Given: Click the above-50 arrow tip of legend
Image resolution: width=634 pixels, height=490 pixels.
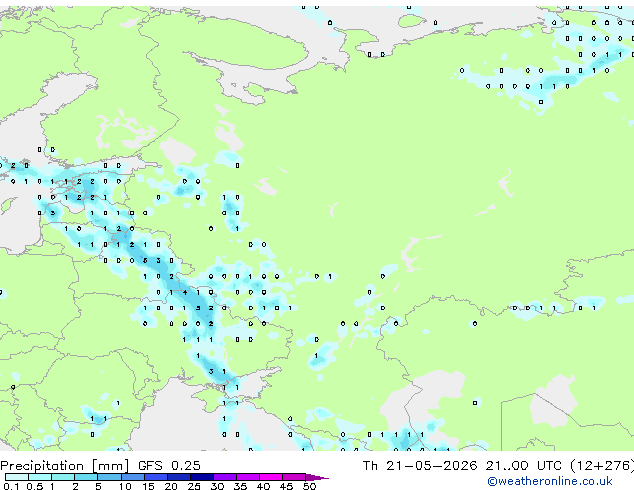Looking at the screenshot, I should (317, 477).
